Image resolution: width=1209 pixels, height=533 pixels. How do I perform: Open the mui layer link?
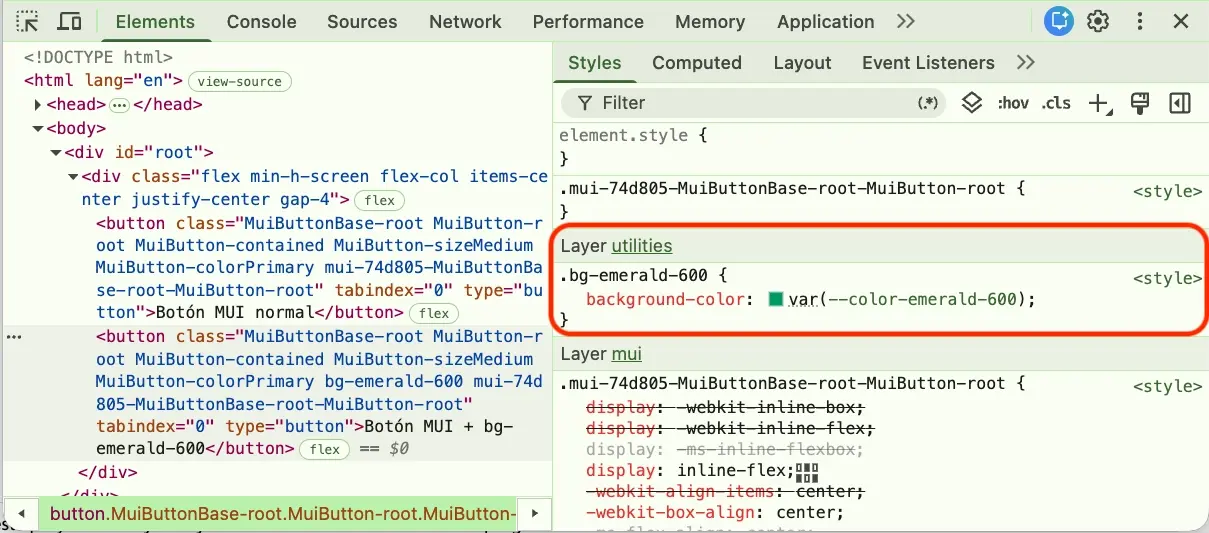(x=626, y=354)
